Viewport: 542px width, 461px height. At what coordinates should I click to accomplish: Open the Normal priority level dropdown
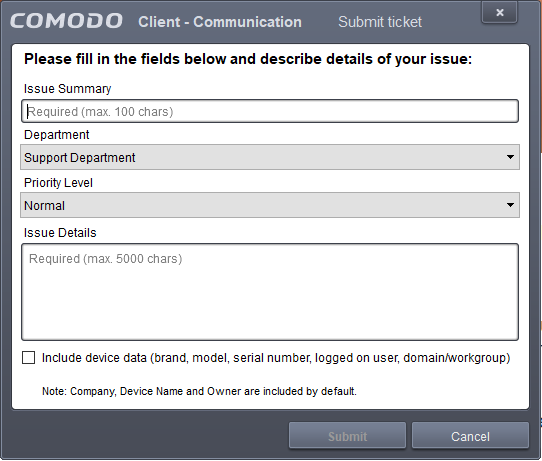tap(270, 205)
